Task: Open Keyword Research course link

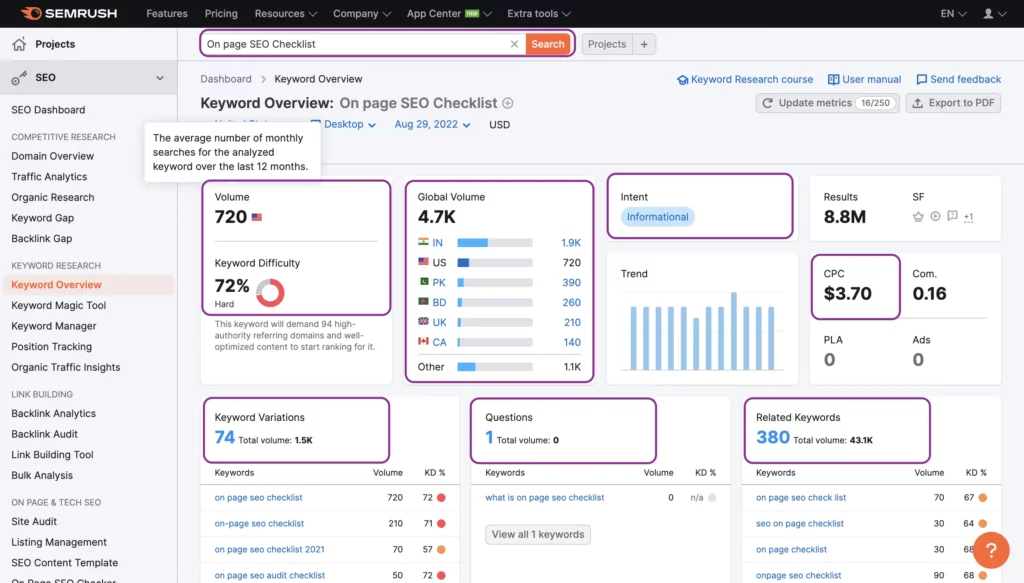Action: [x=745, y=79]
